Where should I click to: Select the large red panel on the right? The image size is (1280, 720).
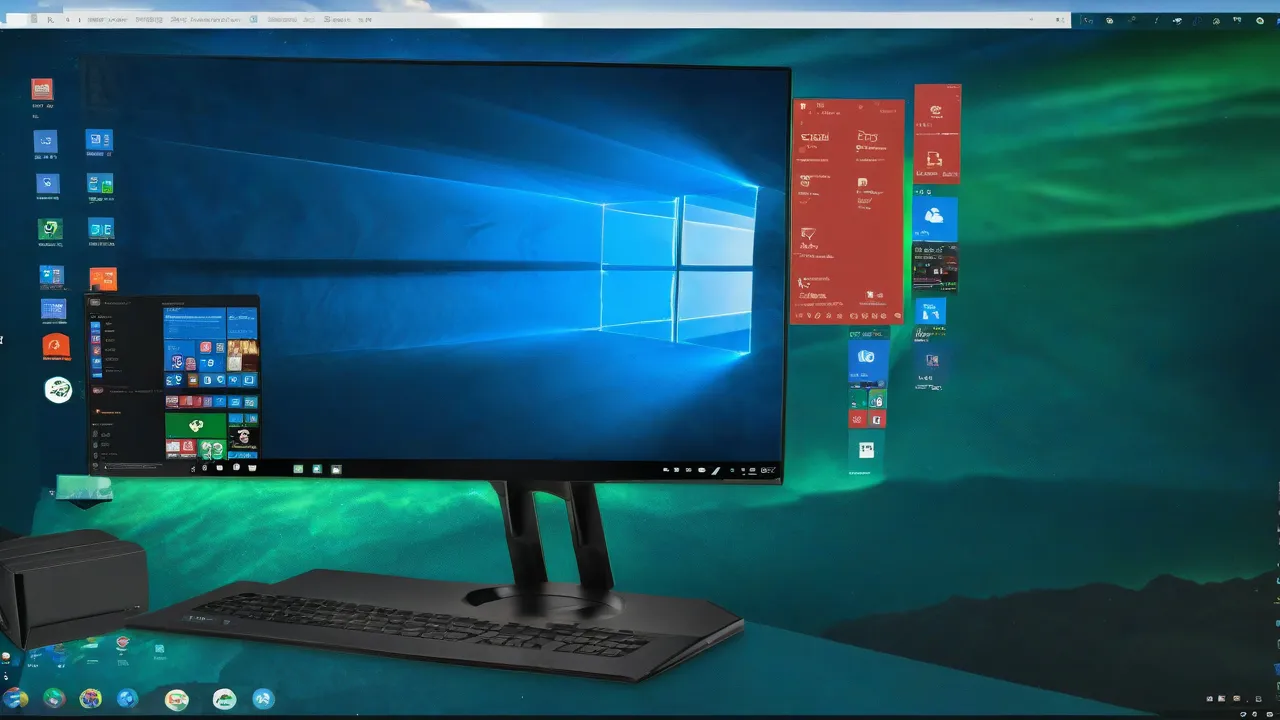point(848,211)
